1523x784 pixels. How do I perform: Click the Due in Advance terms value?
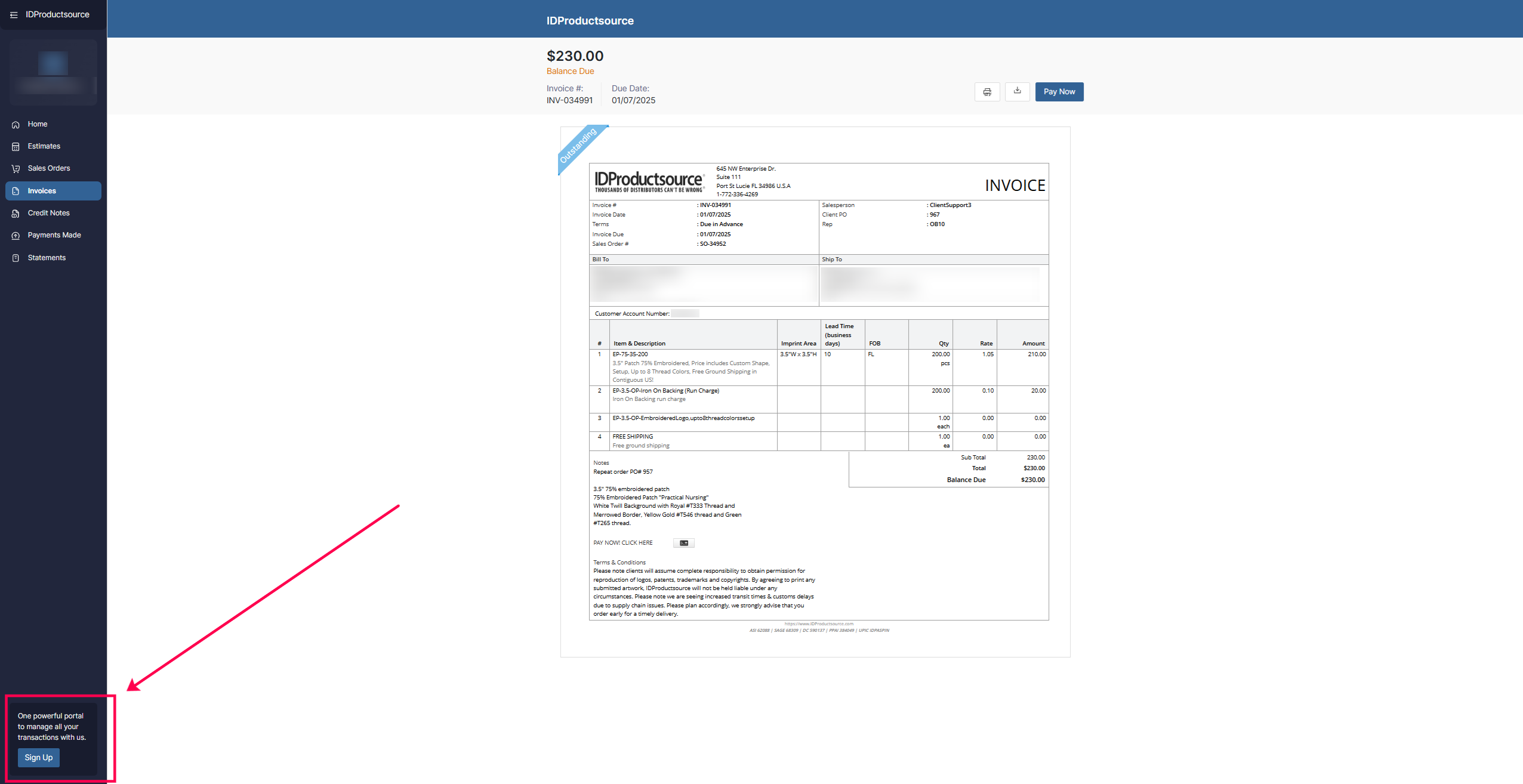point(722,224)
